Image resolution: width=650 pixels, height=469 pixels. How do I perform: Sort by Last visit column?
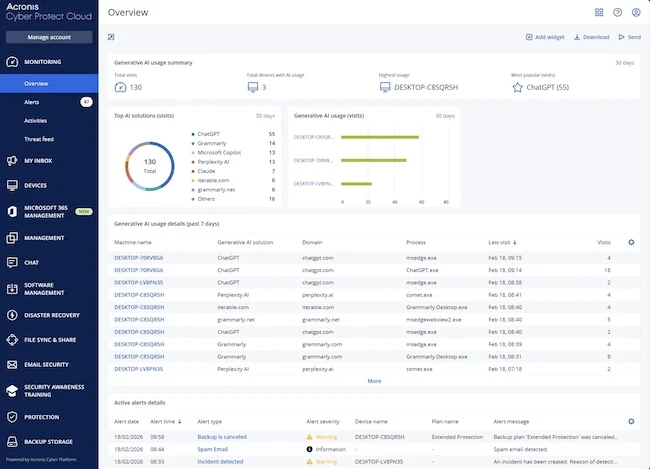(502, 242)
